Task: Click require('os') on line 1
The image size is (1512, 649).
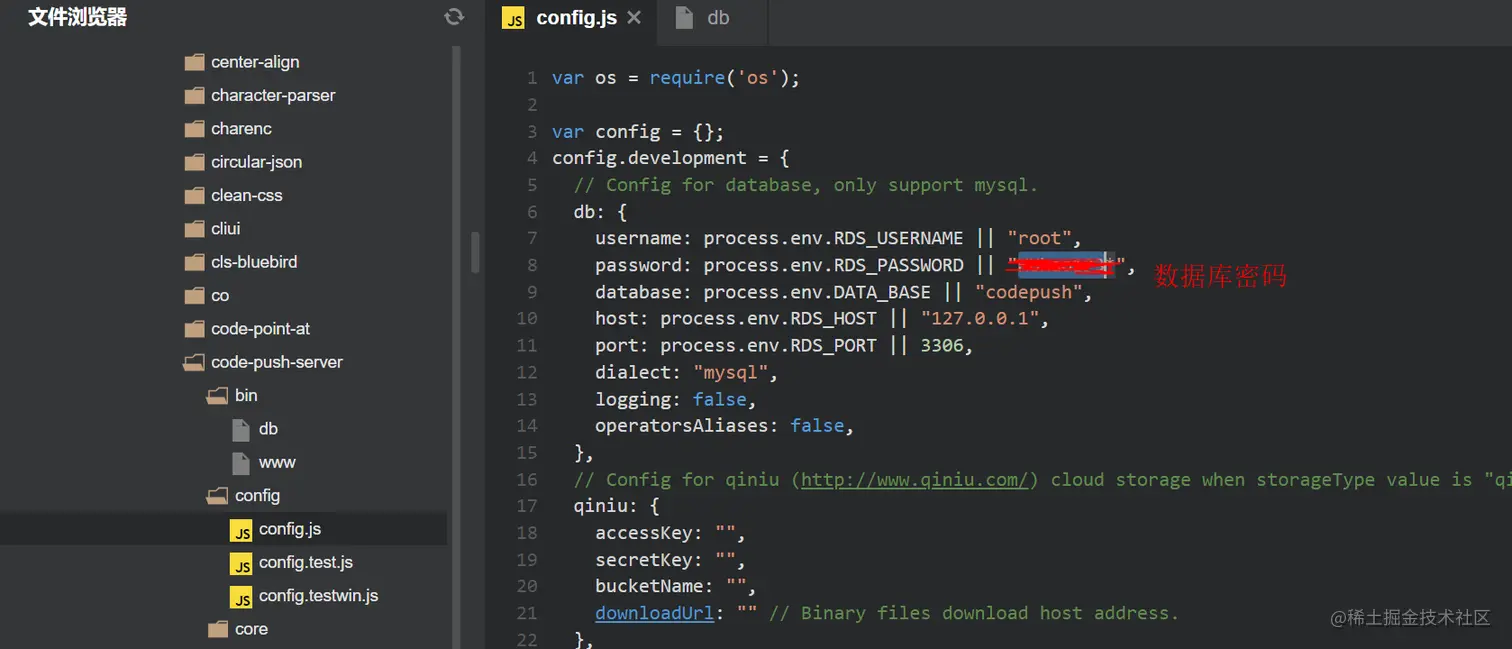Action: pos(720,78)
